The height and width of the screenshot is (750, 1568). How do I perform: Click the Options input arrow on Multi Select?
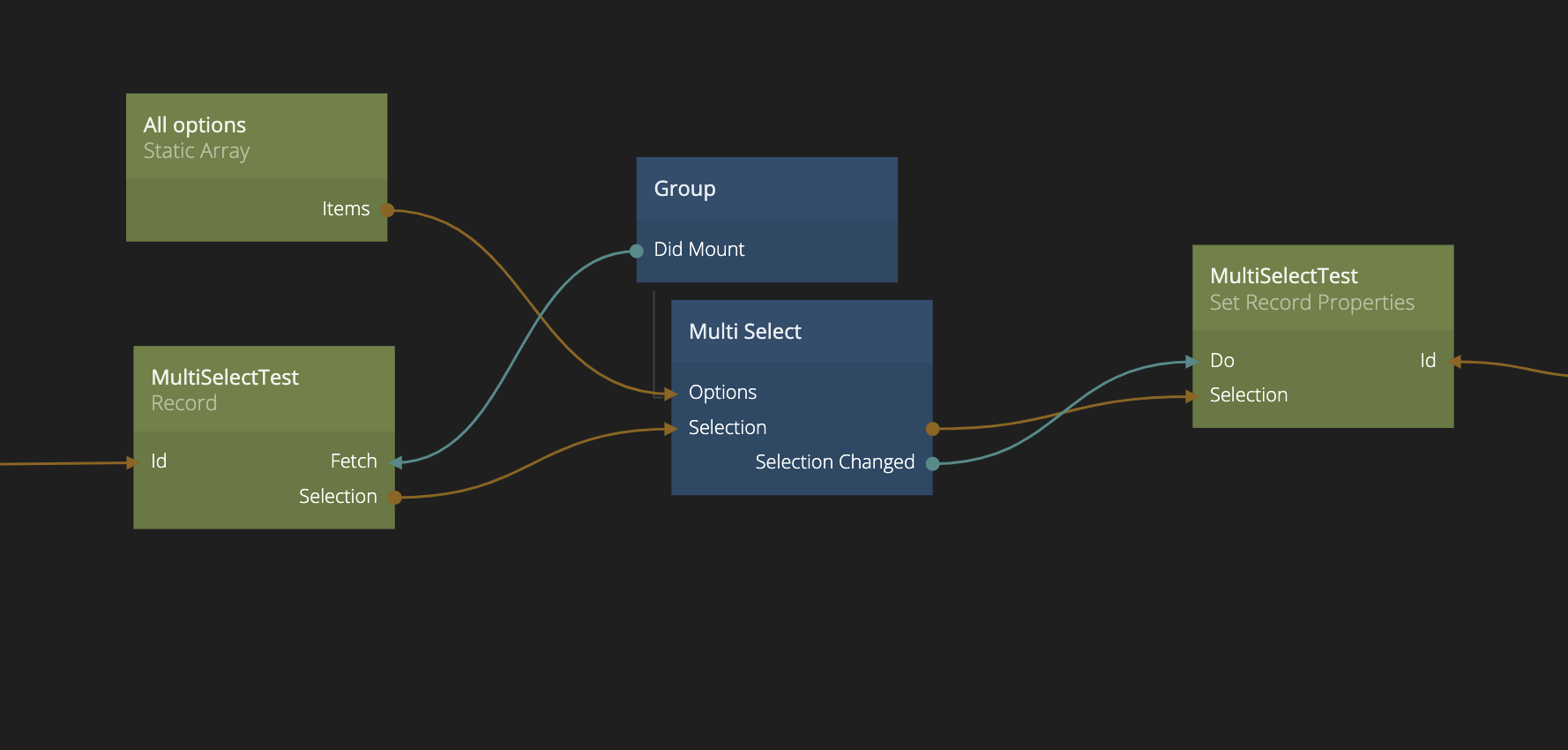click(670, 394)
